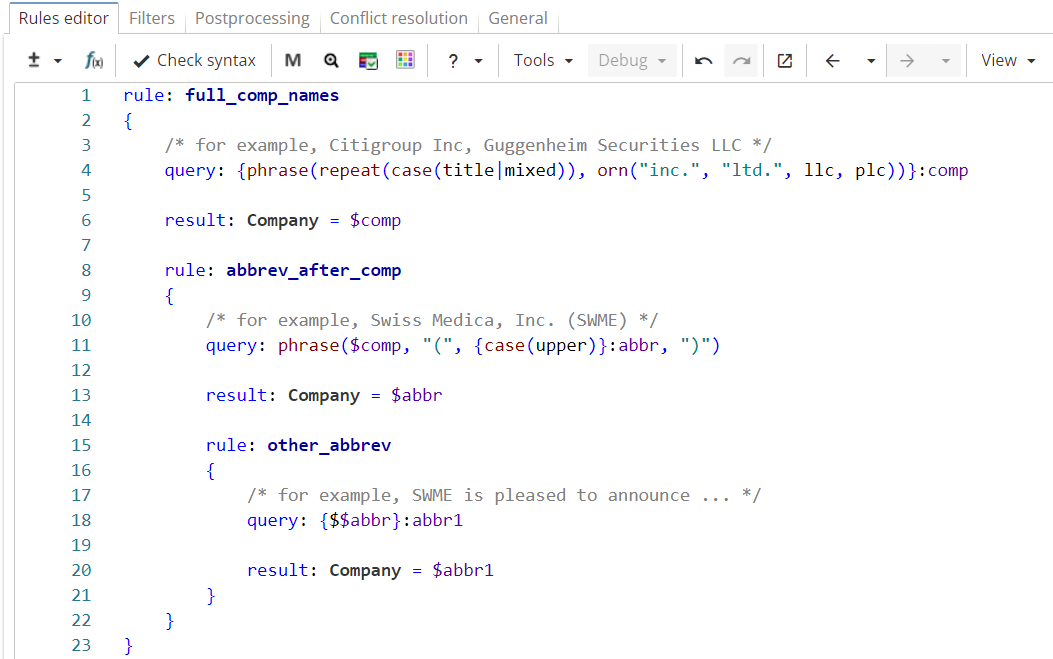The width and height of the screenshot is (1053, 659).
Task: Click the redo icon
Action: [741, 60]
